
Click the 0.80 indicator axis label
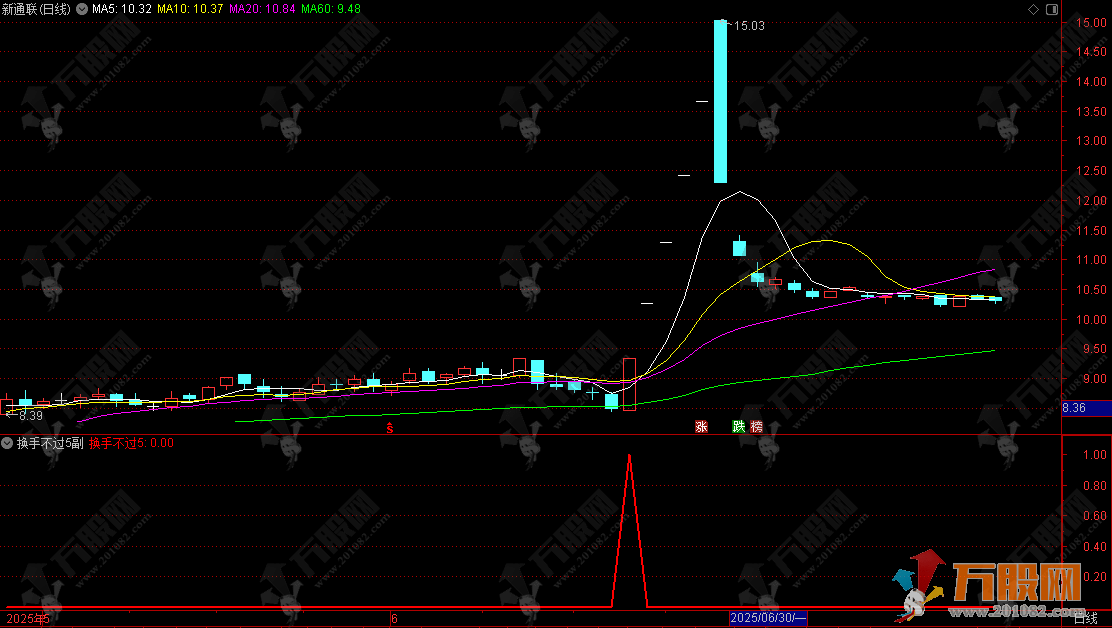(1095, 486)
